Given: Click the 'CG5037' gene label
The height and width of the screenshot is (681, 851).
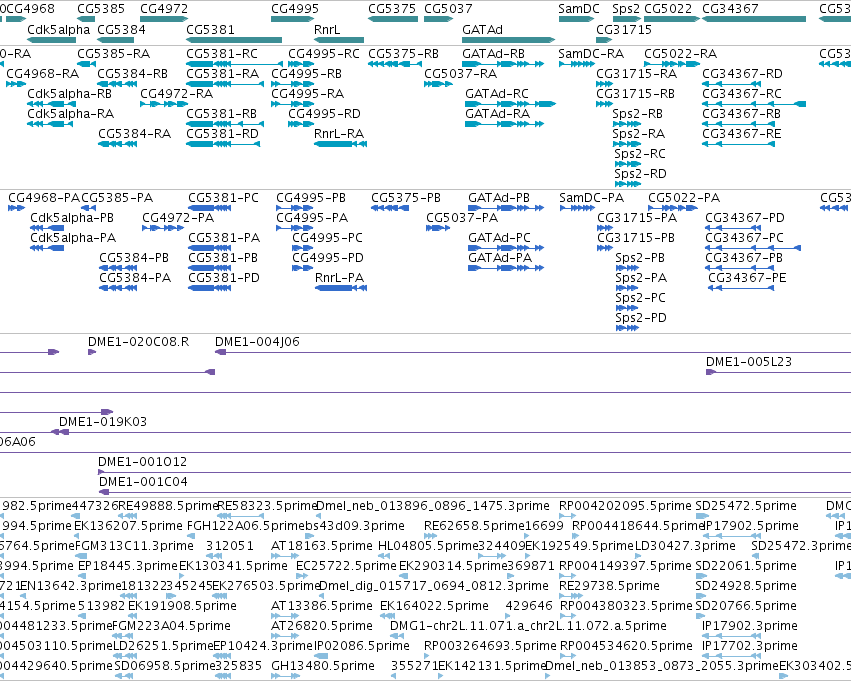Looking at the screenshot, I should click(x=448, y=9).
